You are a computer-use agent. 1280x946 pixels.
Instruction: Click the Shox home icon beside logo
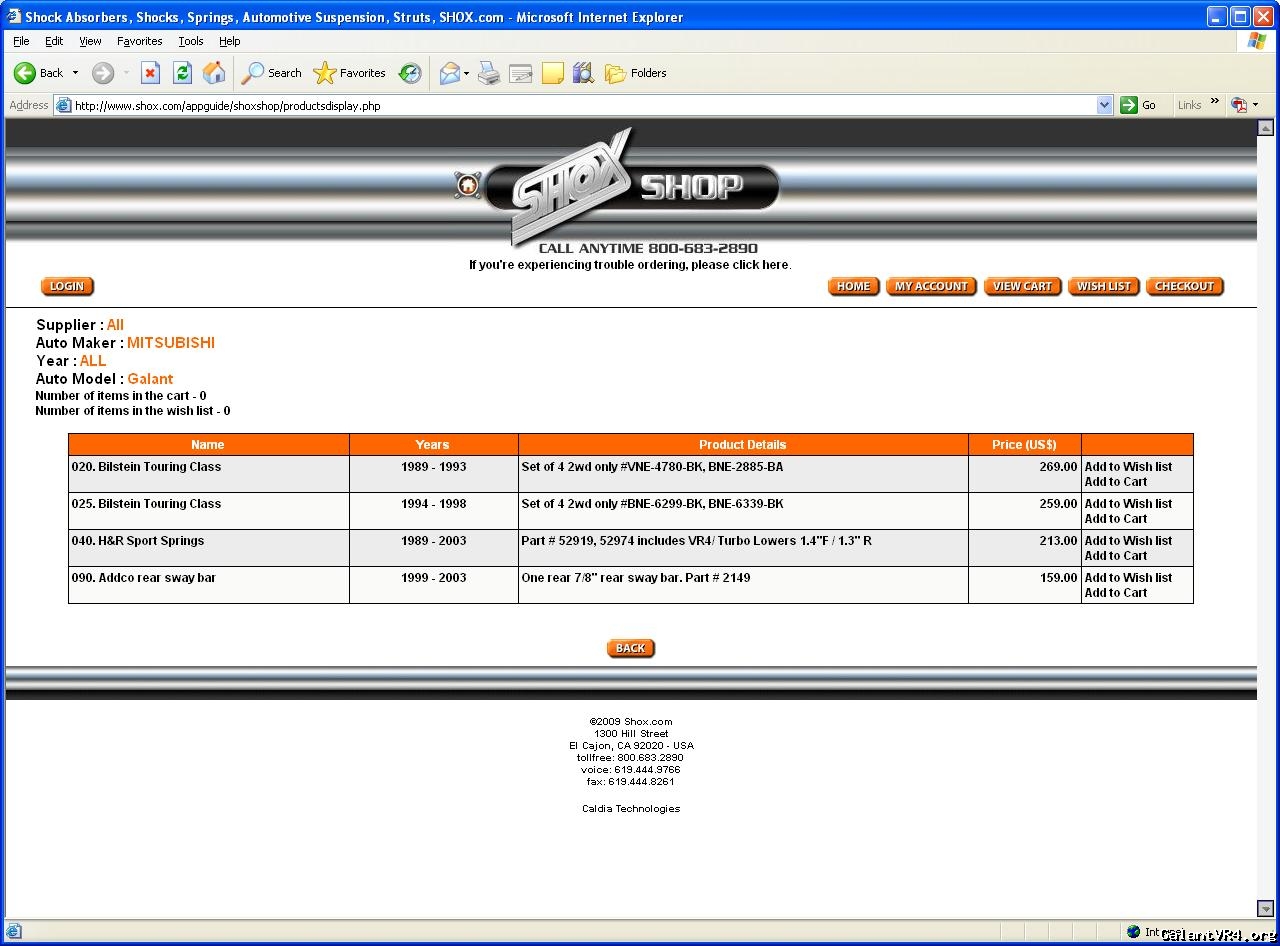(467, 185)
